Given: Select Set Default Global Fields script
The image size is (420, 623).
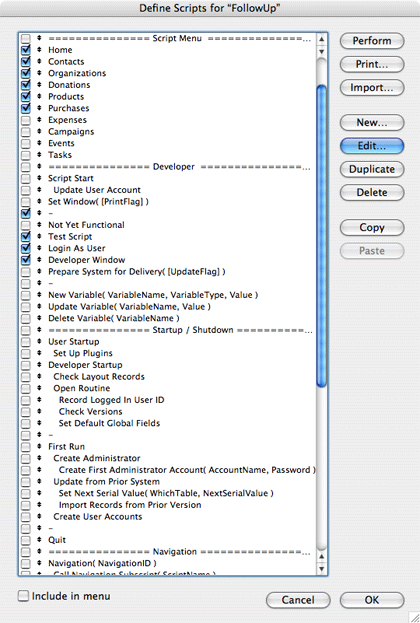Looking at the screenshot, I should (x=167, y=423).
